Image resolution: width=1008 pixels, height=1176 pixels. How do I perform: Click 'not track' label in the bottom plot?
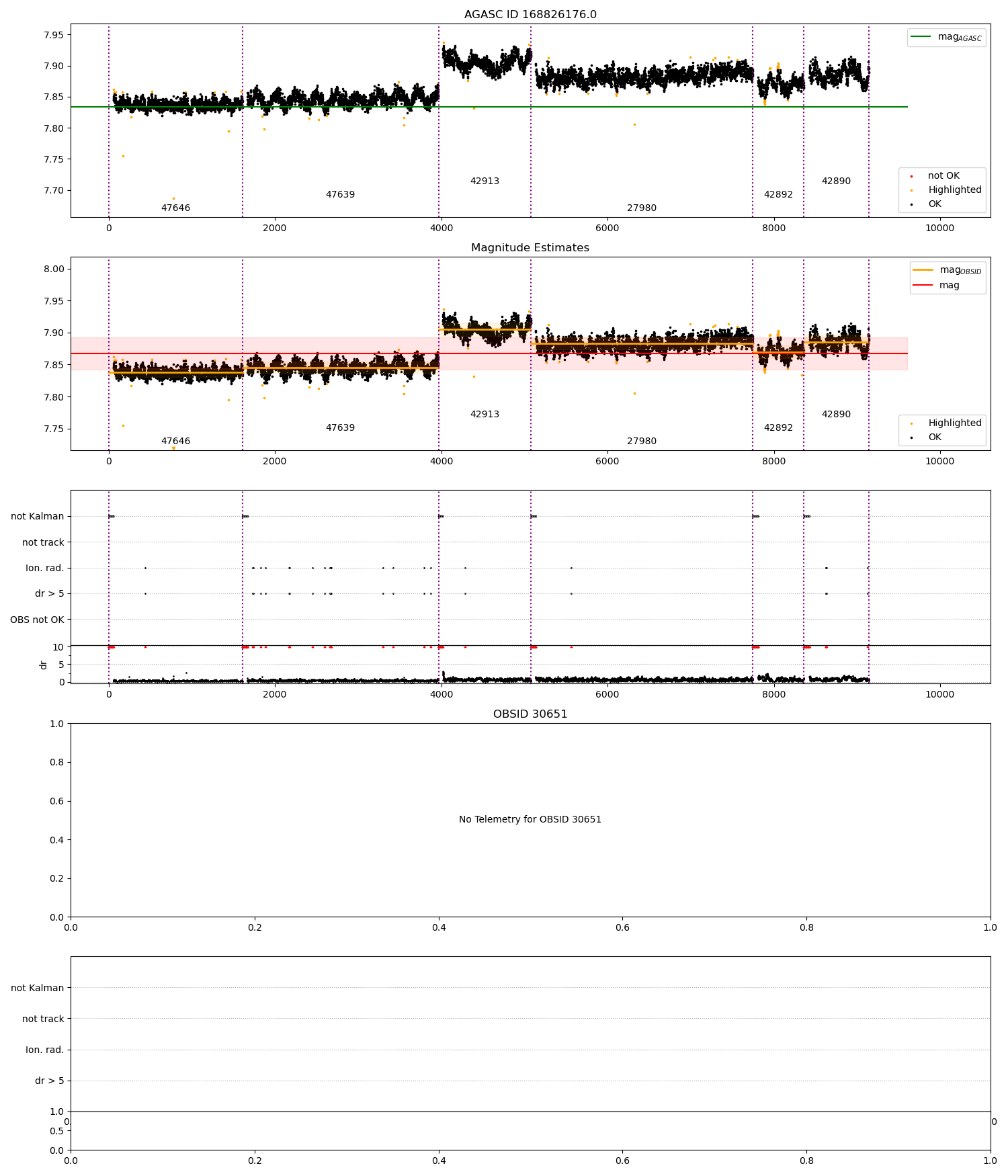[x=43, y=1019]
